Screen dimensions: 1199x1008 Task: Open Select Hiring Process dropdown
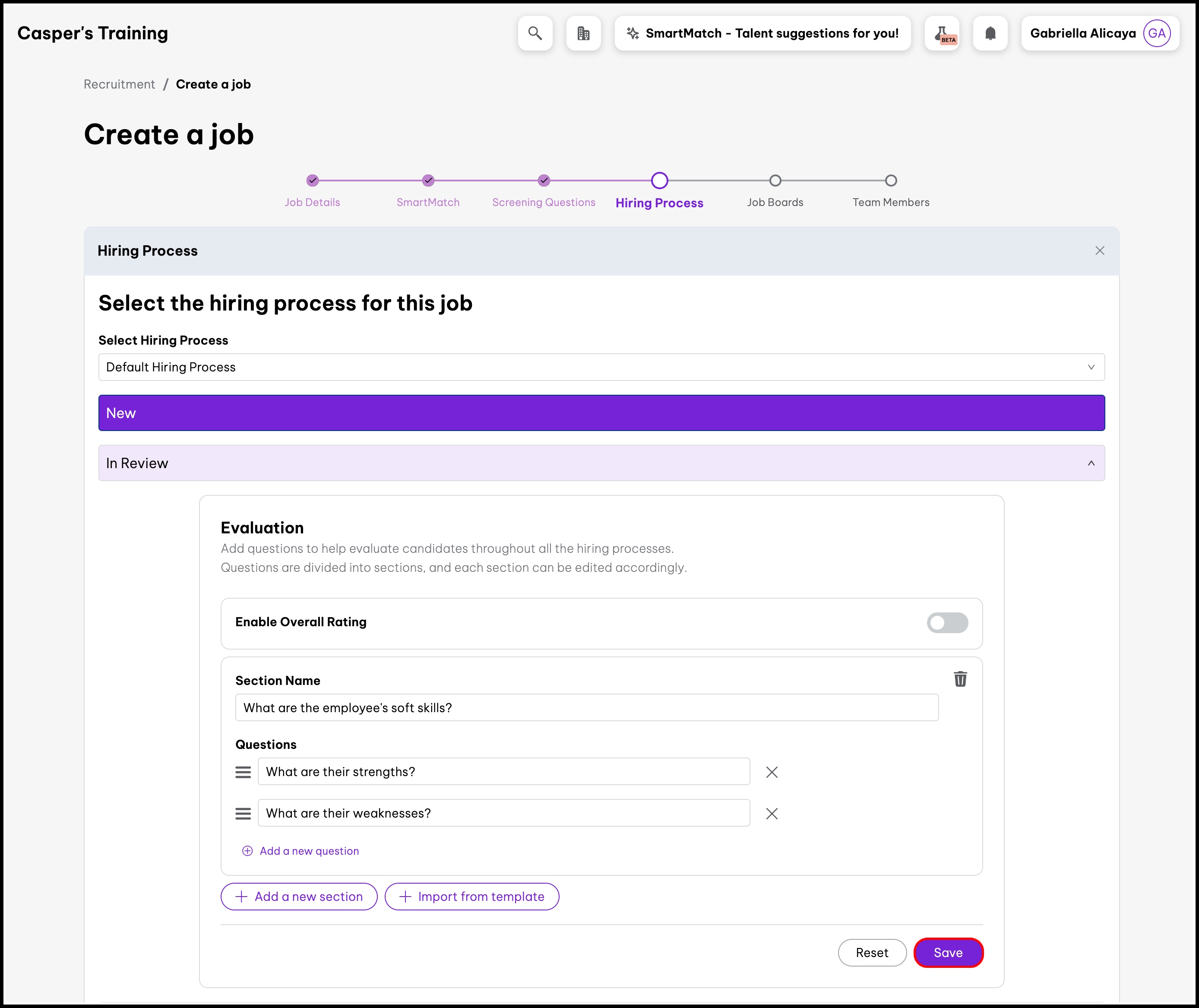(601, 367)
